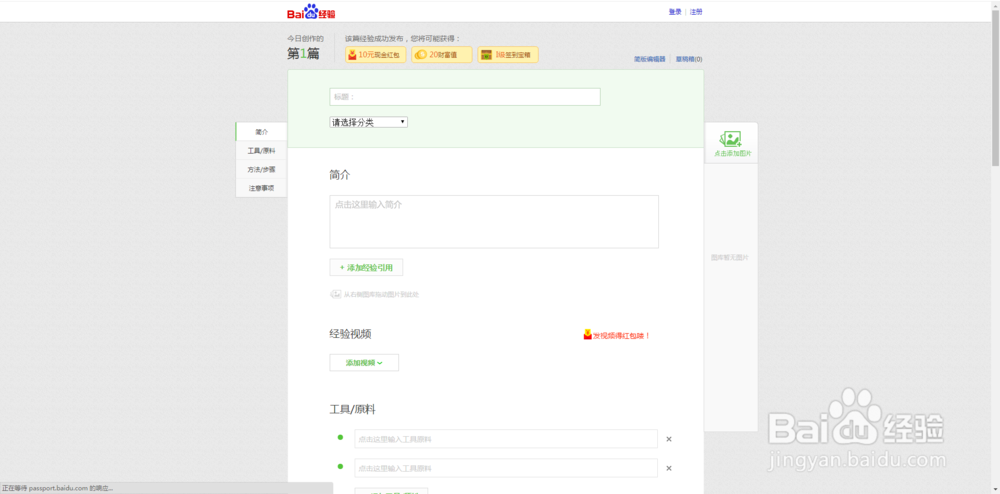Open the 草稿箱 drafts link
The height and width of the screenshot is (494, 1000).
pos(689,59)
